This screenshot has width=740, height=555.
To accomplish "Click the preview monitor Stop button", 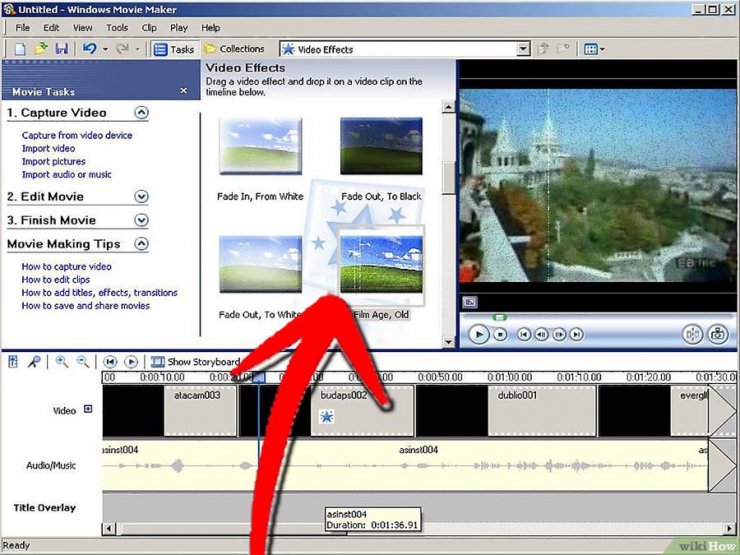I will 500,334.
